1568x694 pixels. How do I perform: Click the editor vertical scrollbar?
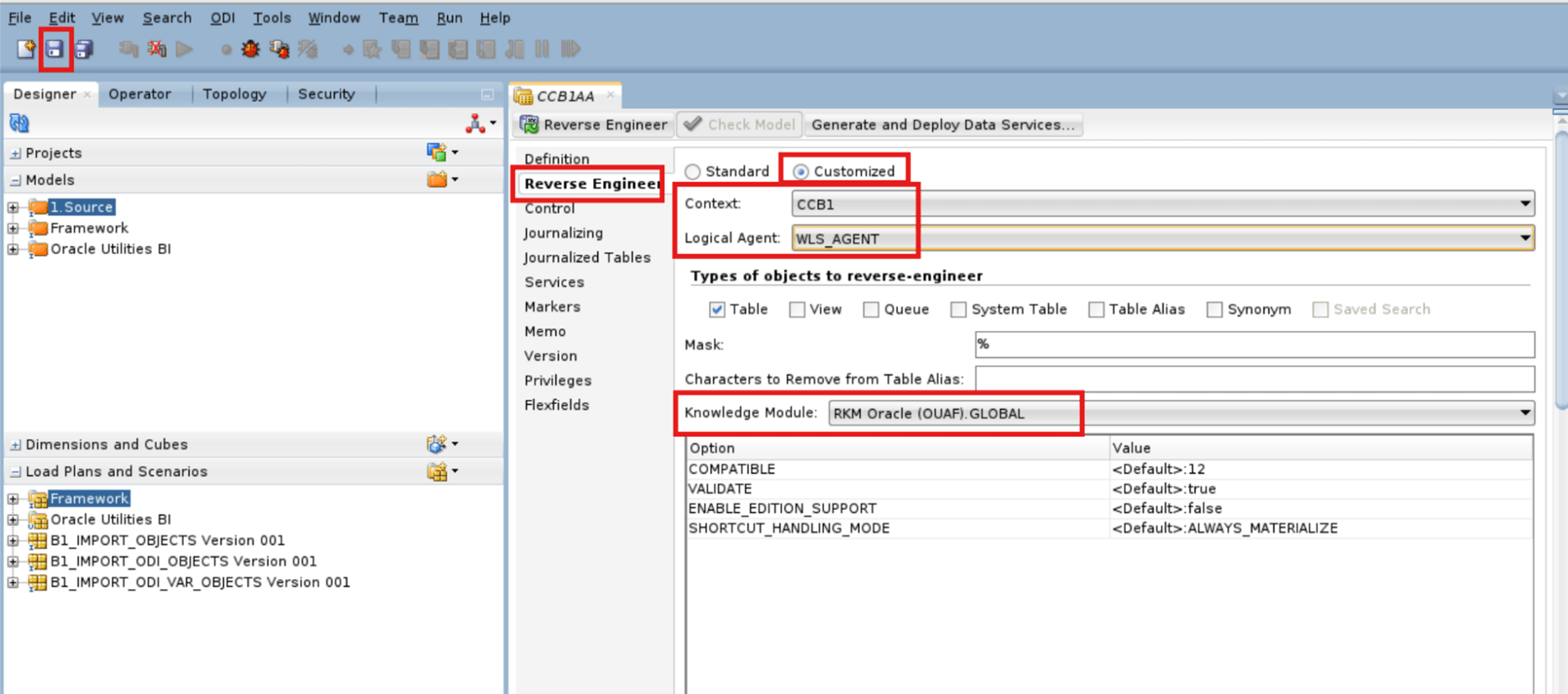(x=1560, y=269)
